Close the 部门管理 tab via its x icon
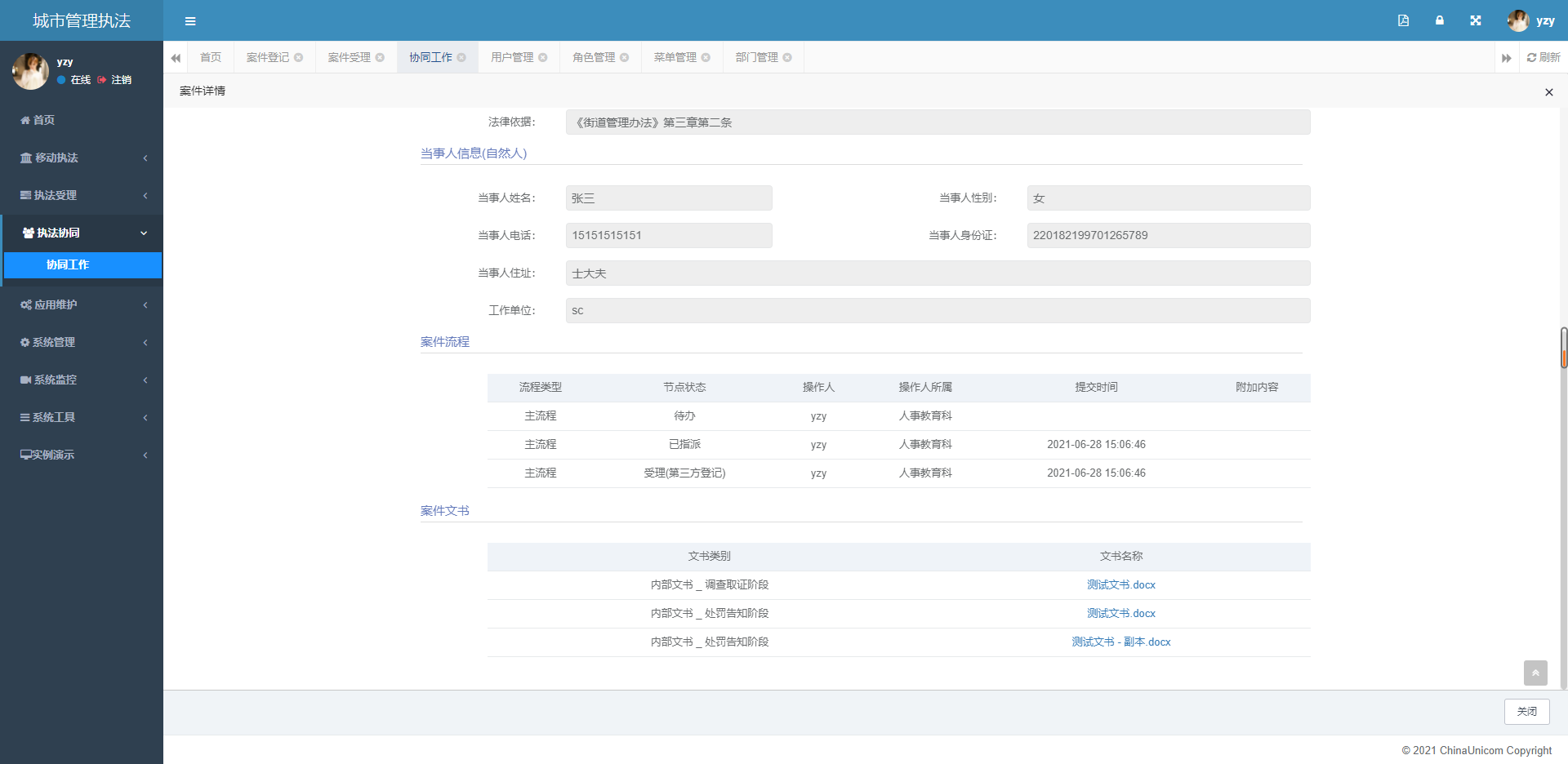This screenshot has width=1568, height=764. point(787,57)
